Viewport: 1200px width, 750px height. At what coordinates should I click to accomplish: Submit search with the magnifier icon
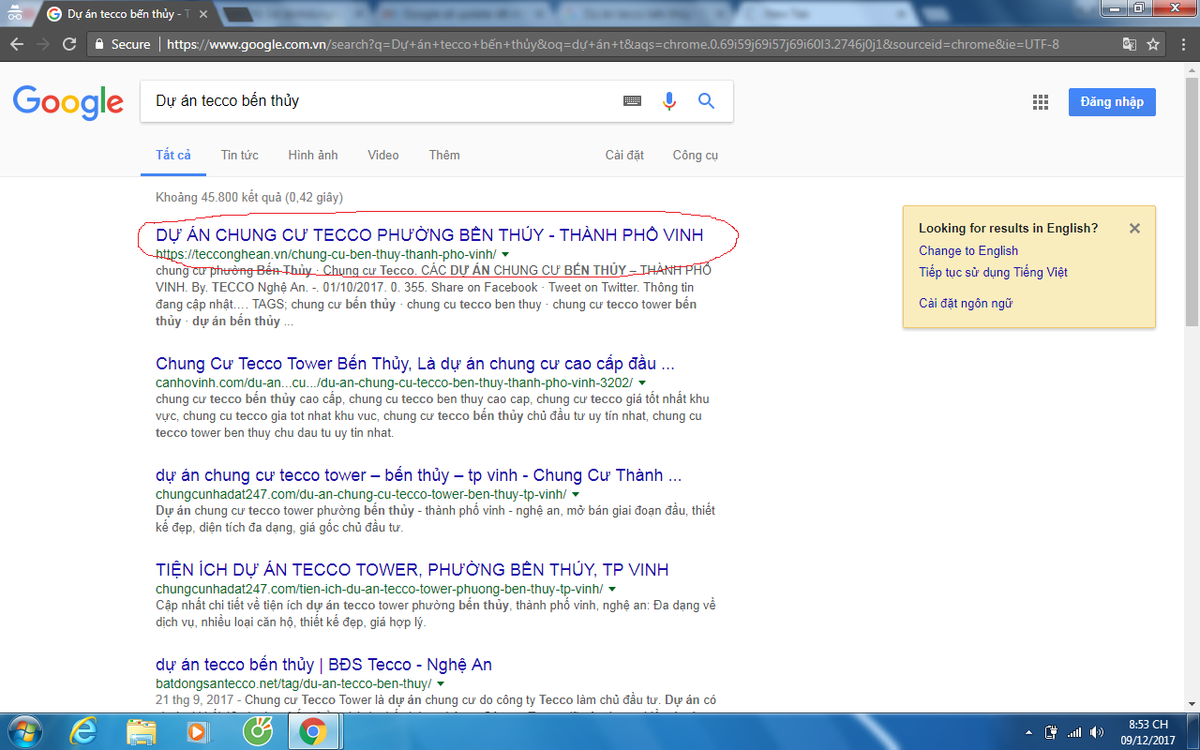706,101
